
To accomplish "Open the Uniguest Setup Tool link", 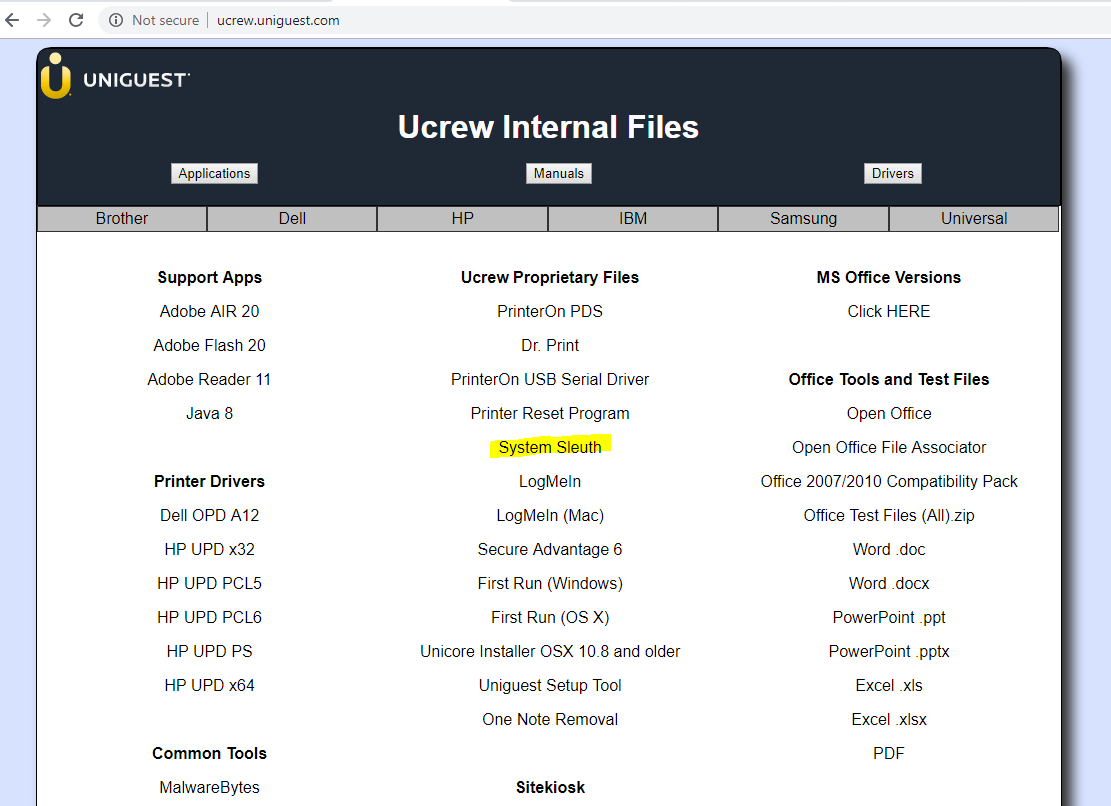I will 550,686.
